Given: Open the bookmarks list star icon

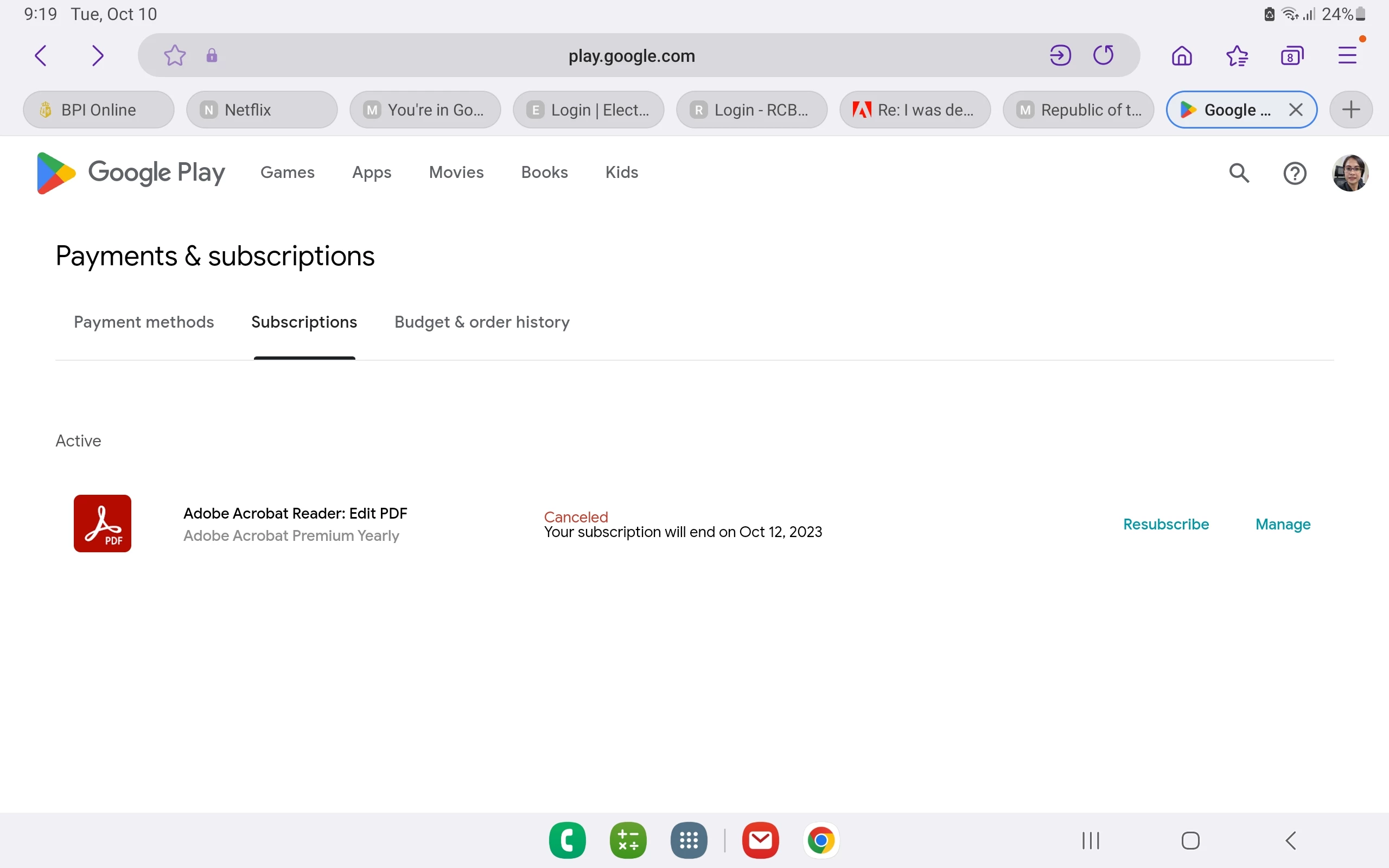Looking at the screenshot, I should point(1237,56).
